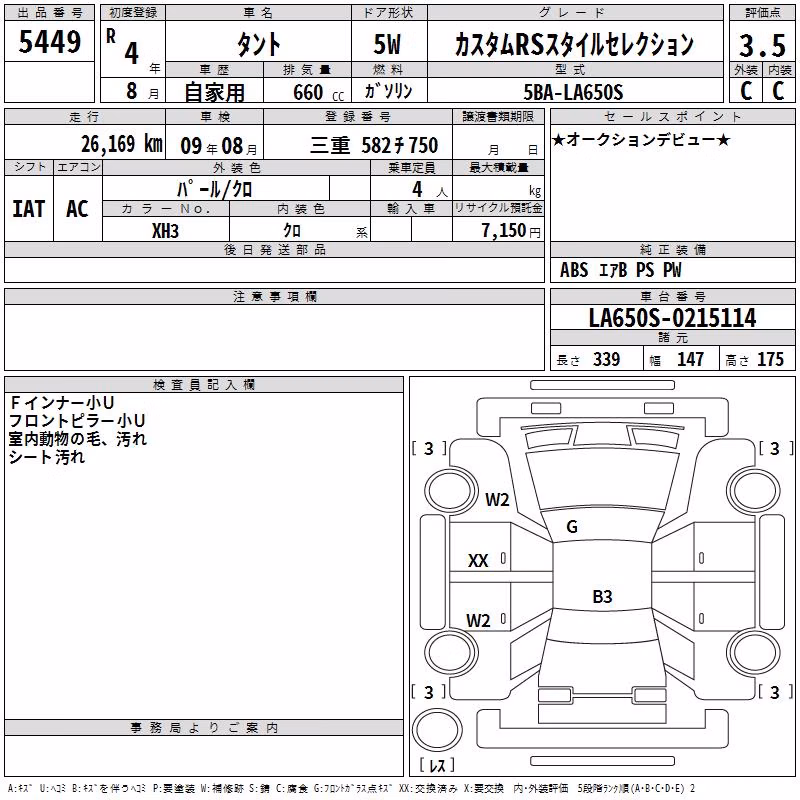Viewport: 800px width, 800px height.
Task: Click the inspector note 室内動物の毛、汚れ
Action: pyautogui.click(x=78, y=438)
